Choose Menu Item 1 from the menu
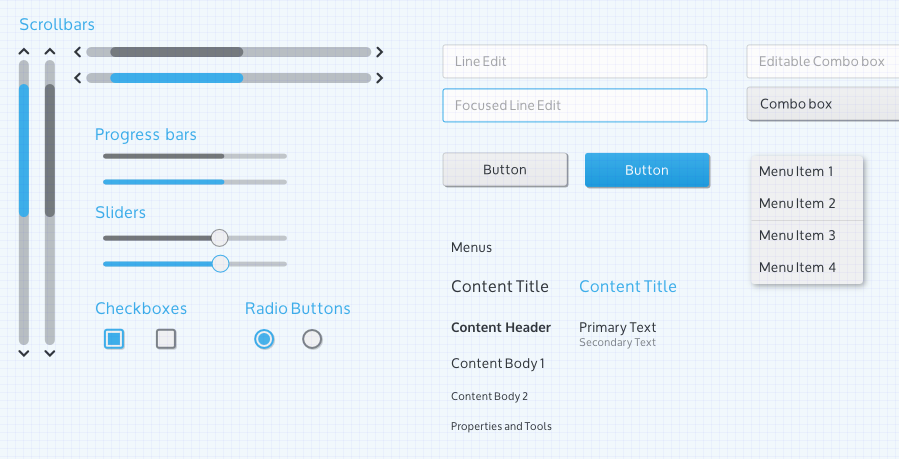The height and width of the screenshot is (459, 899). [797, 171]
